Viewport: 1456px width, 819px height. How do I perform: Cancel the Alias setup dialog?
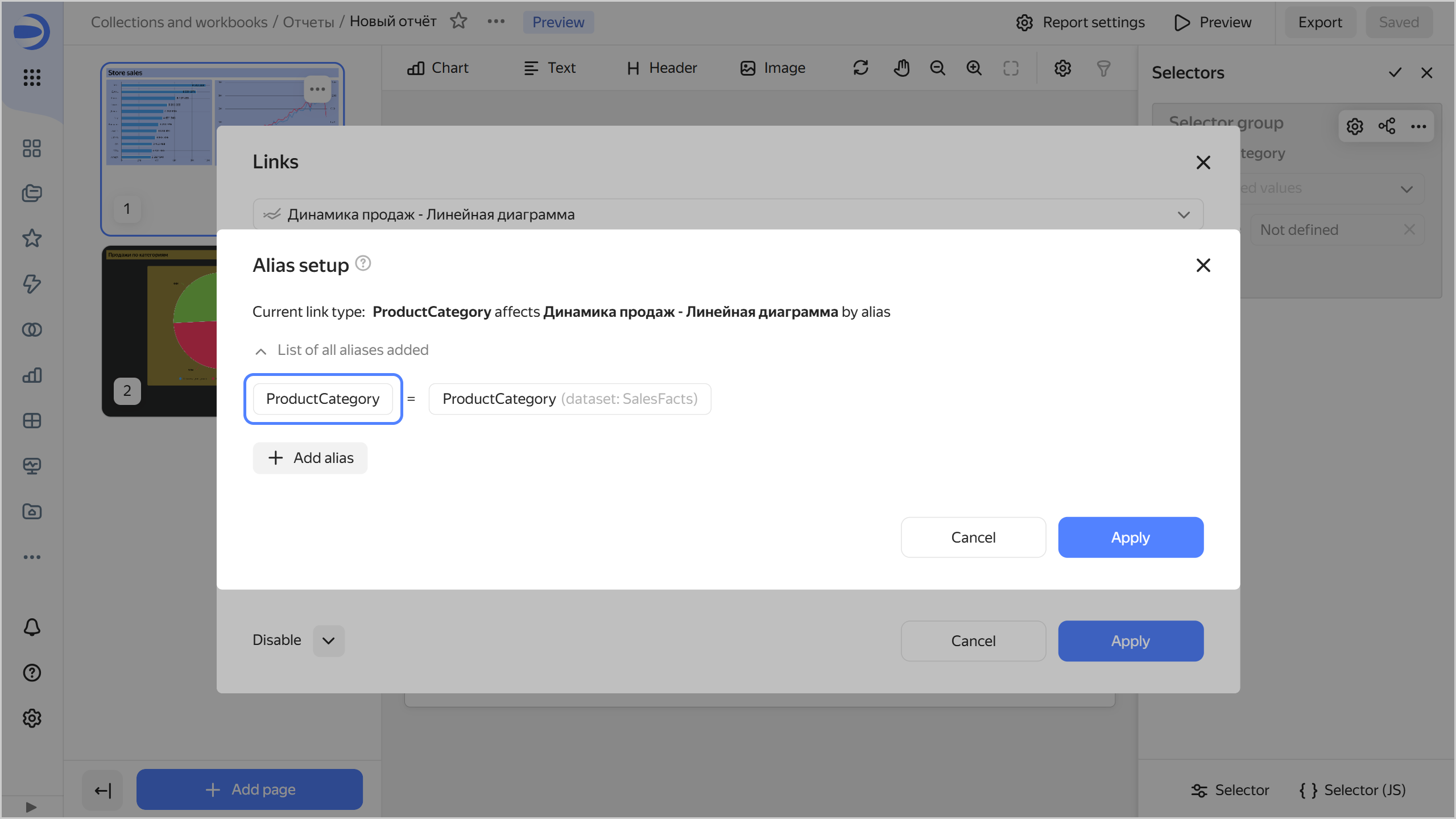[x=973, y=537]
